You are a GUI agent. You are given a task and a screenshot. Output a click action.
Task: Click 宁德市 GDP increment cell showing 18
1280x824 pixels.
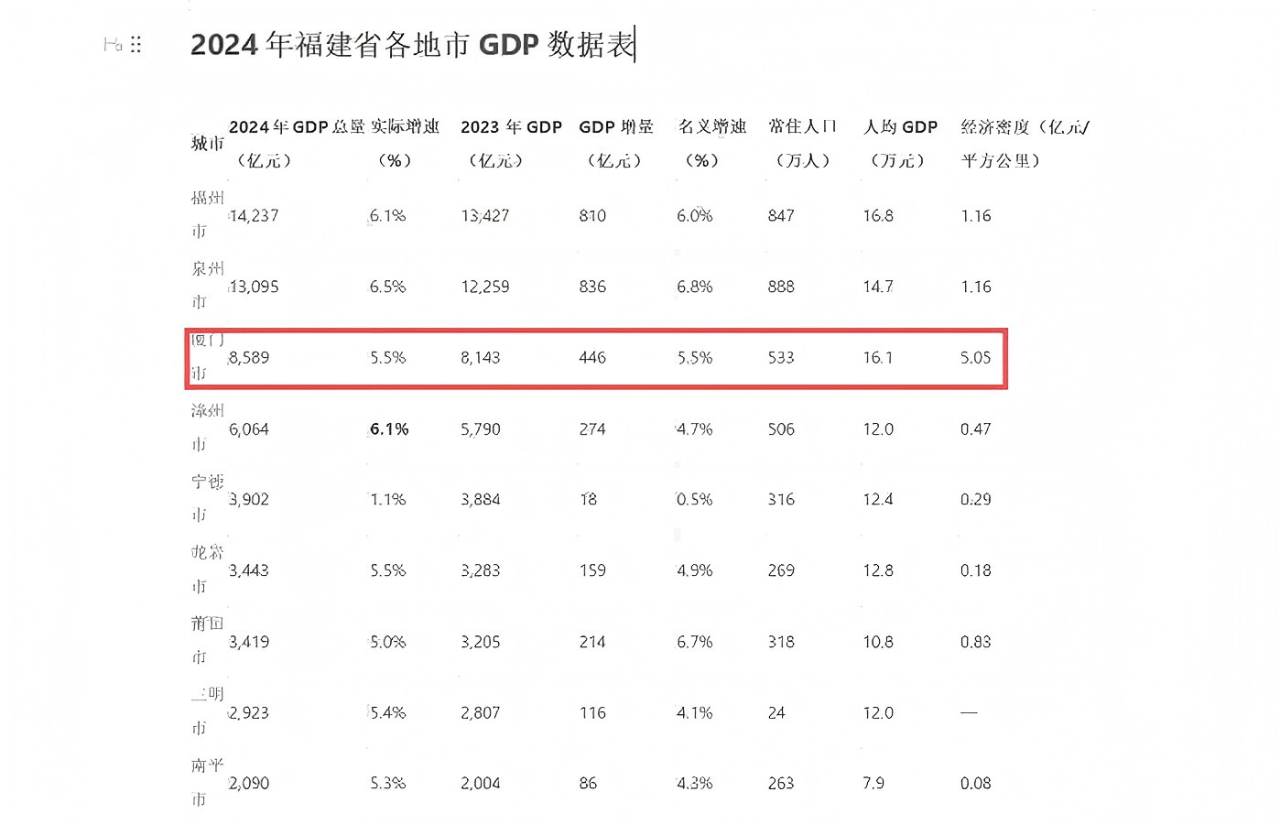coord(588,500)
